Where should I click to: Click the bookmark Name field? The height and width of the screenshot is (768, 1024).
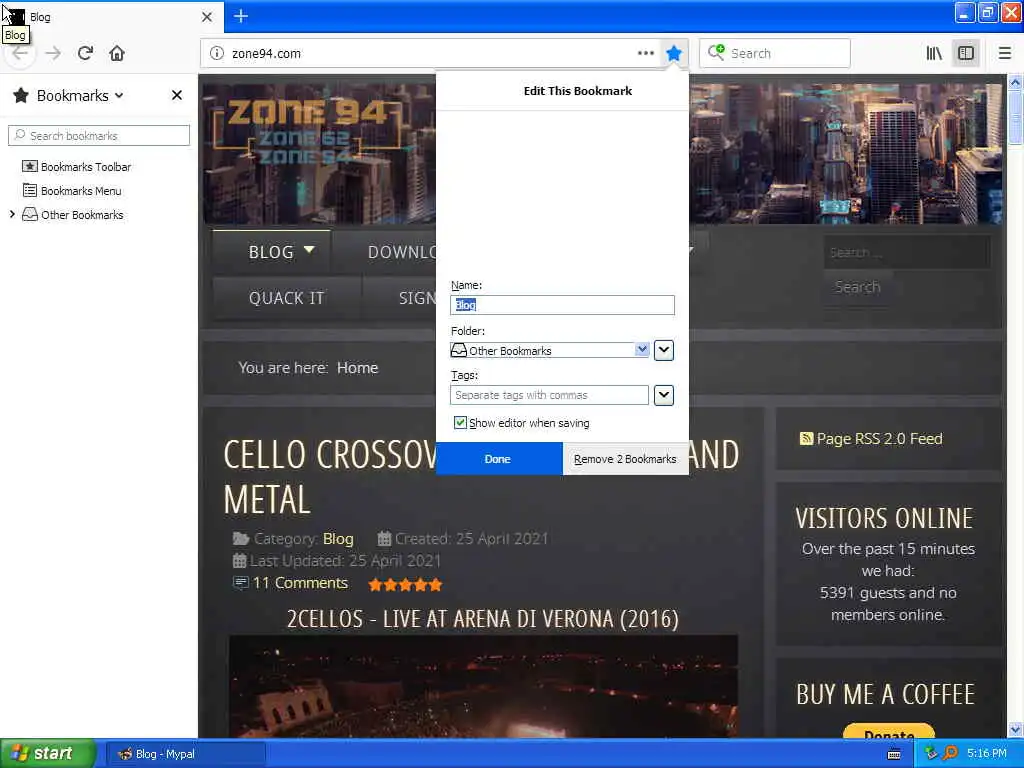[562, 305]
